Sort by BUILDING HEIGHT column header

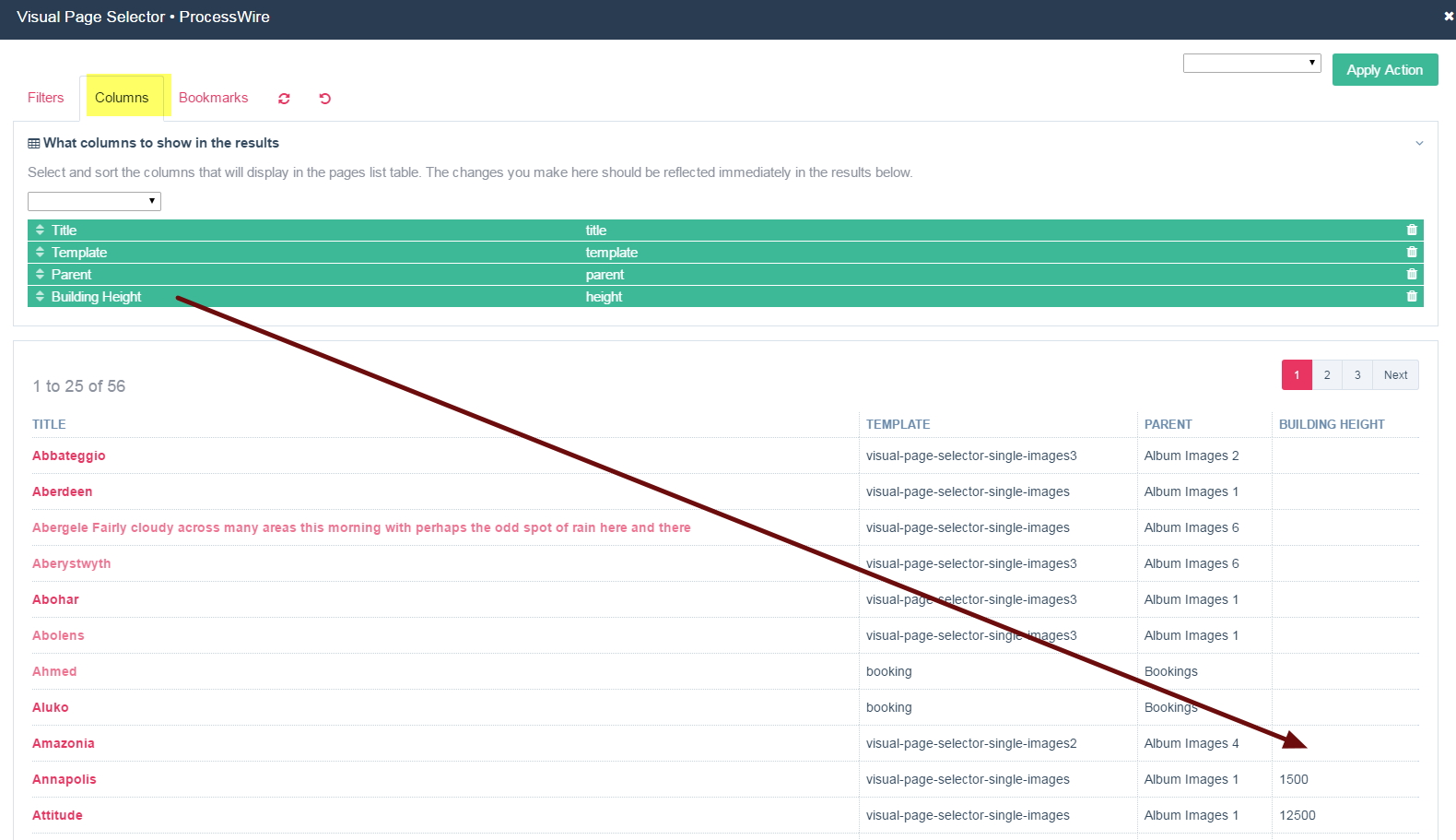[x=1332, y=424]
